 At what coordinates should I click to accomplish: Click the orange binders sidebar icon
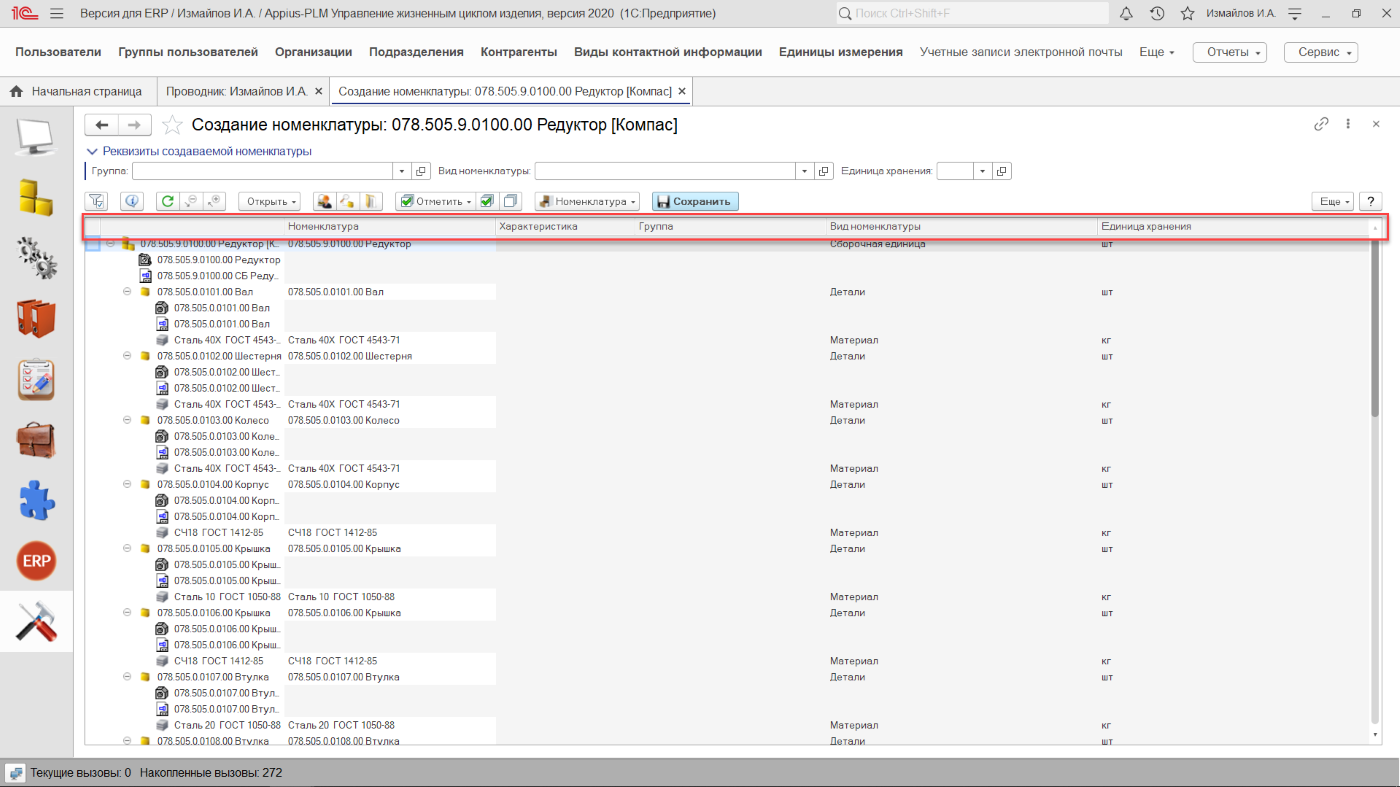pyautogui.click(x=37, y=318)
